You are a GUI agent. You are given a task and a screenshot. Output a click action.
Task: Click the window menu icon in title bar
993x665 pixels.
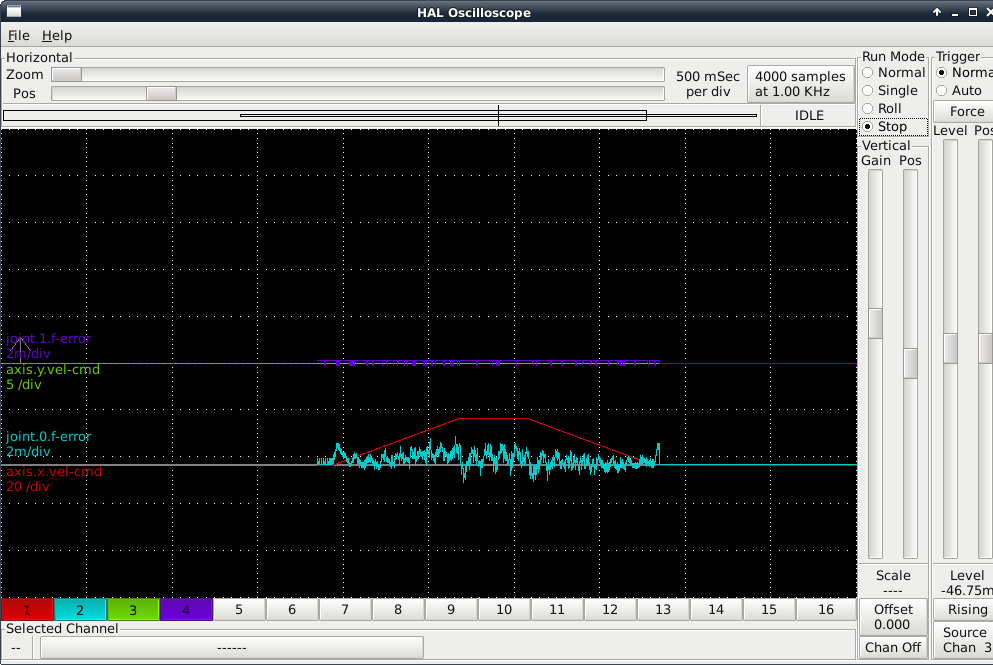pos(13,11)
